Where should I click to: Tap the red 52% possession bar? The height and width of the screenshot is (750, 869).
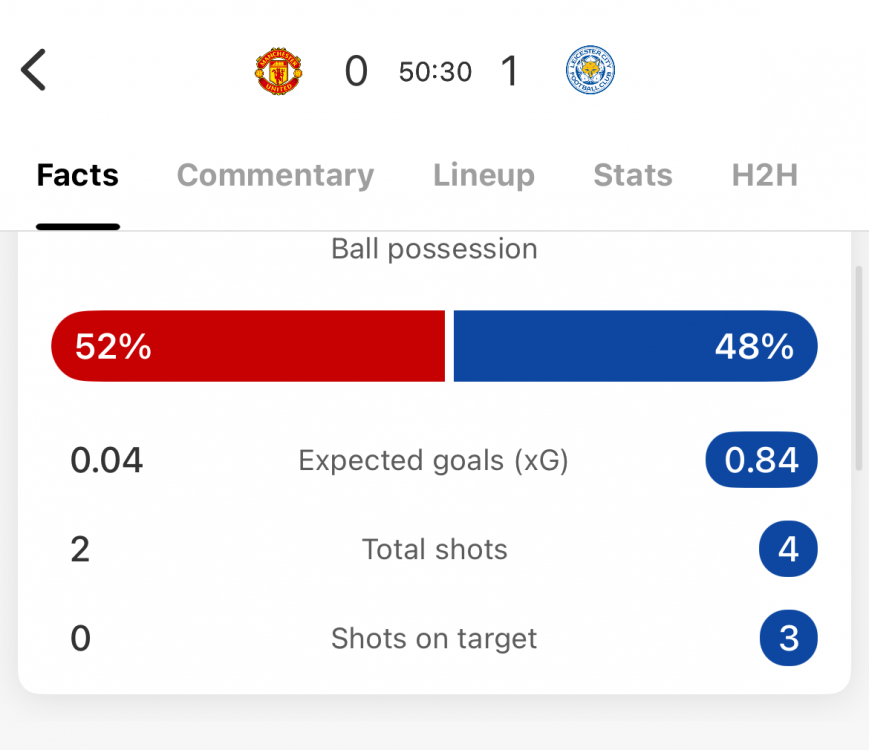pyautogui.click(x=248, y=346)
